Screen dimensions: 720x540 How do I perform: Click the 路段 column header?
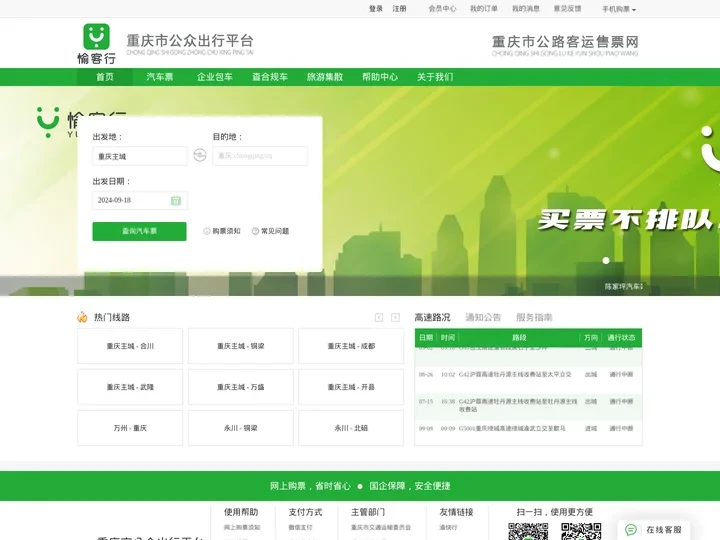pos(519,338)
